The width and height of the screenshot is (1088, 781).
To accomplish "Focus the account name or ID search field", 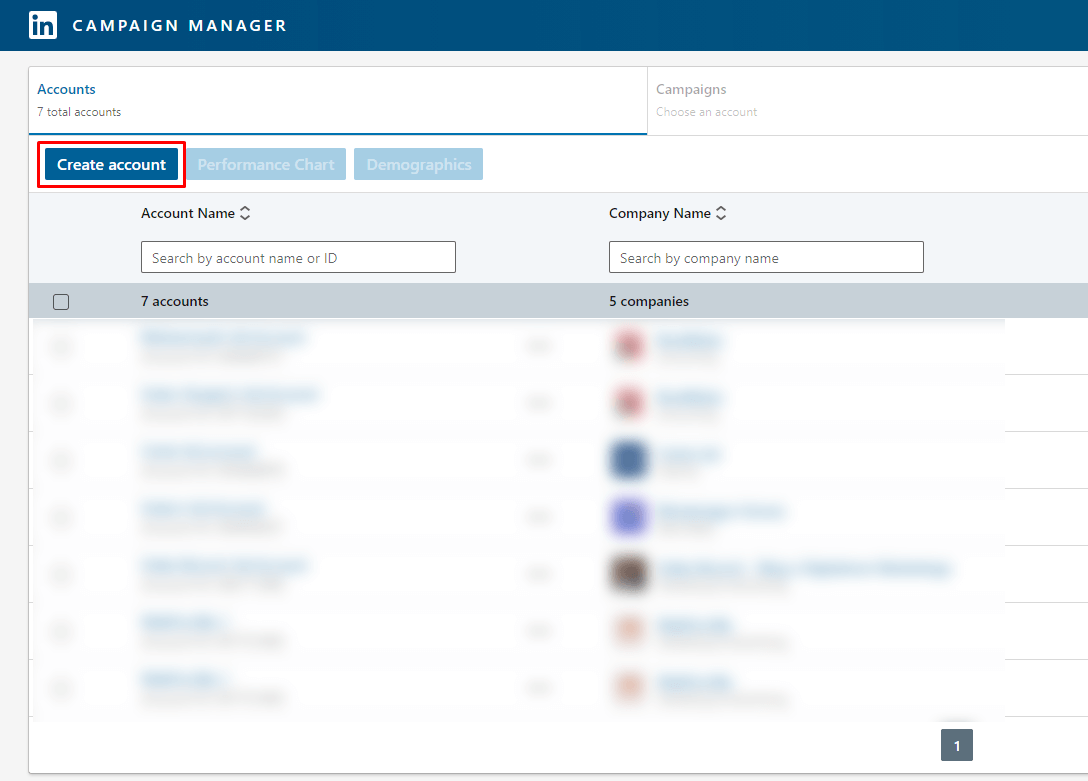I will tap(298, 257).
